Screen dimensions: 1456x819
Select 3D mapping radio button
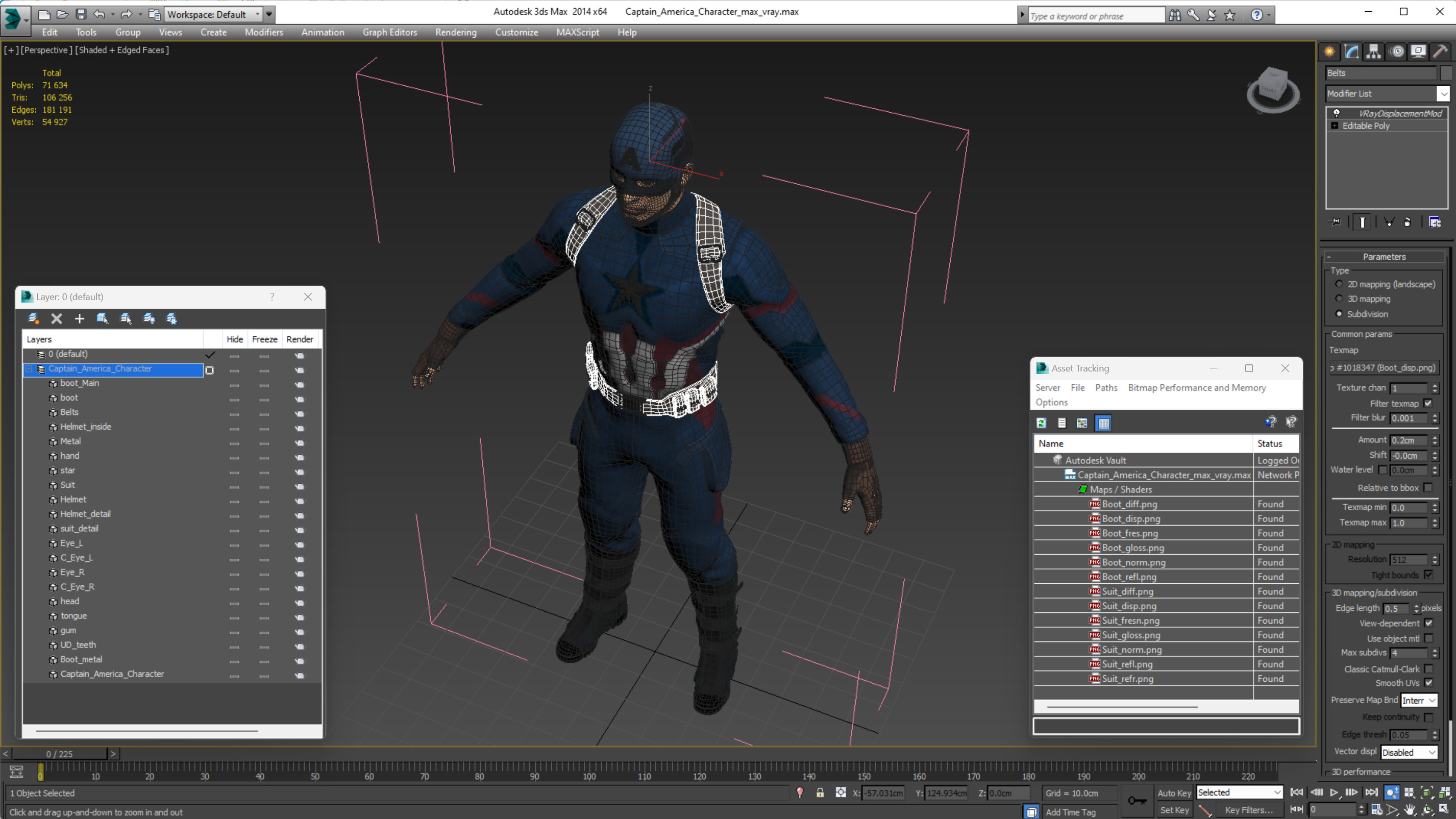1339,299
